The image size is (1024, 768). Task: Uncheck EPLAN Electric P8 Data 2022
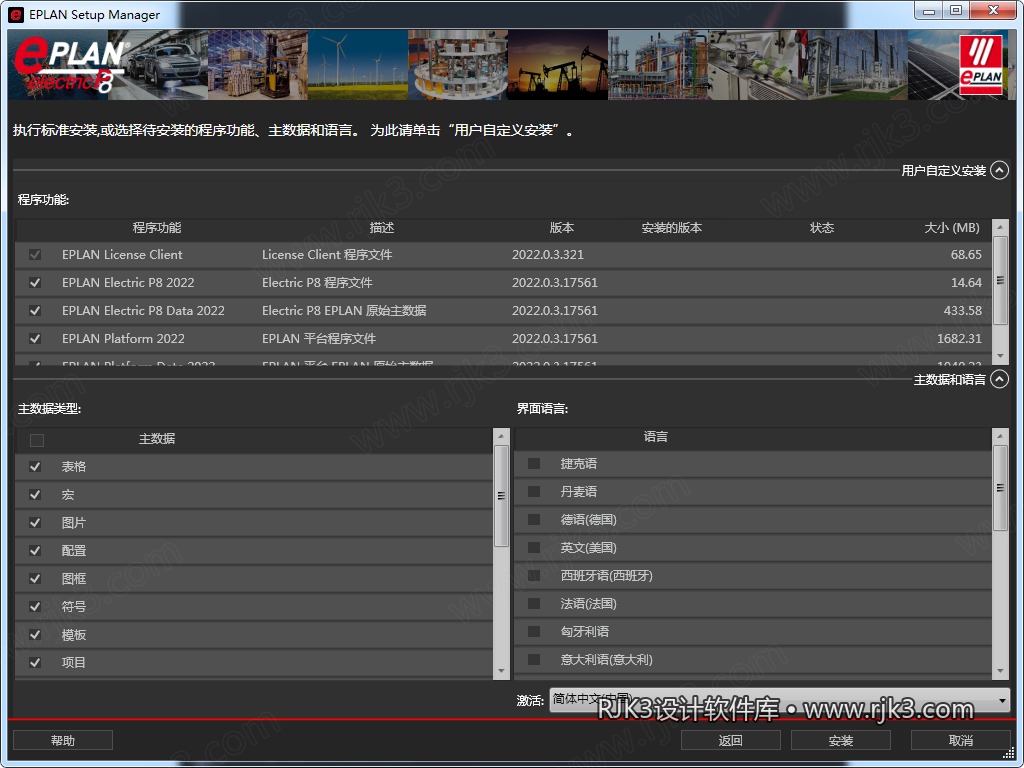(x=35, y=311)
